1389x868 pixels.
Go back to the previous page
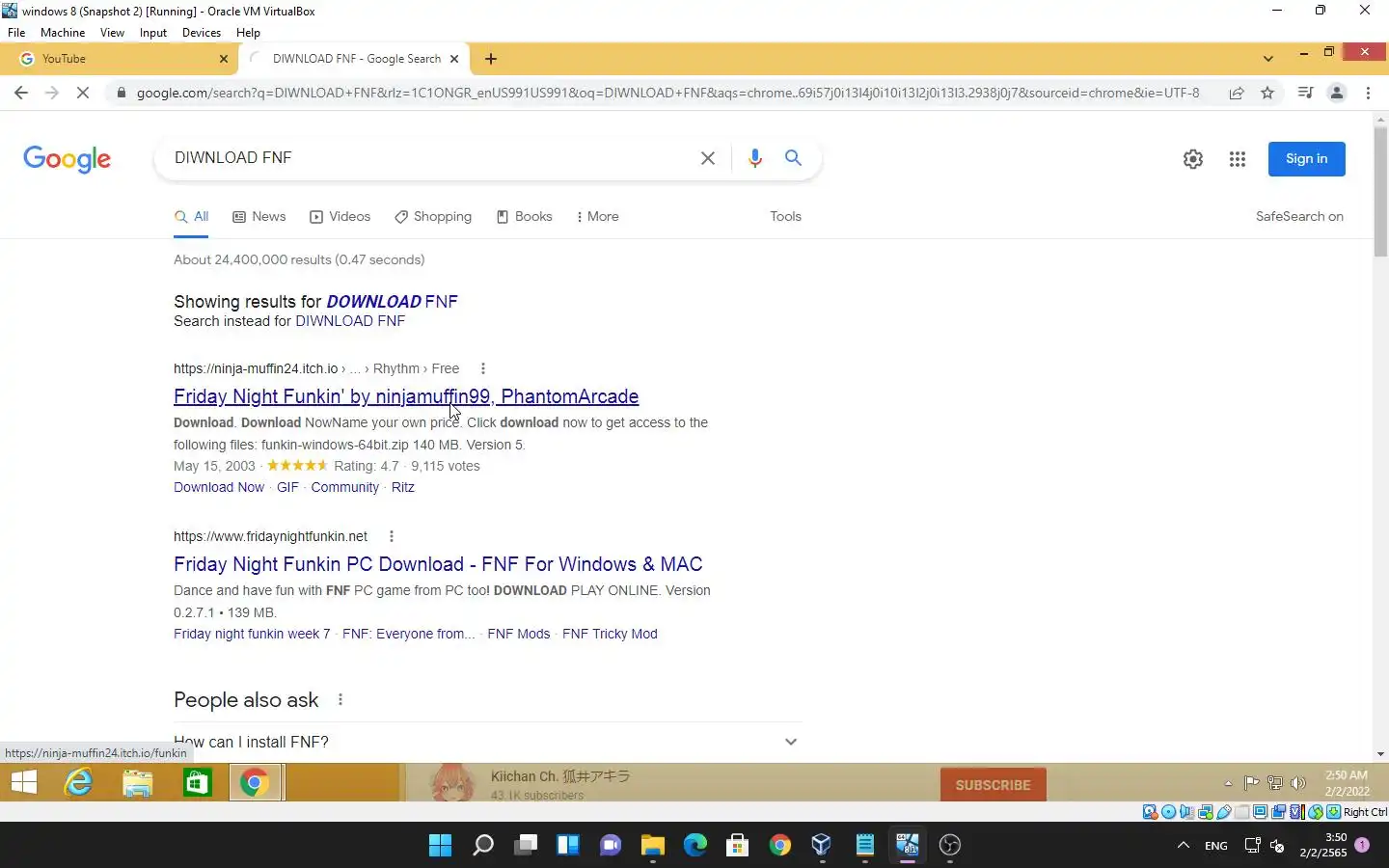tap(21, 93)
